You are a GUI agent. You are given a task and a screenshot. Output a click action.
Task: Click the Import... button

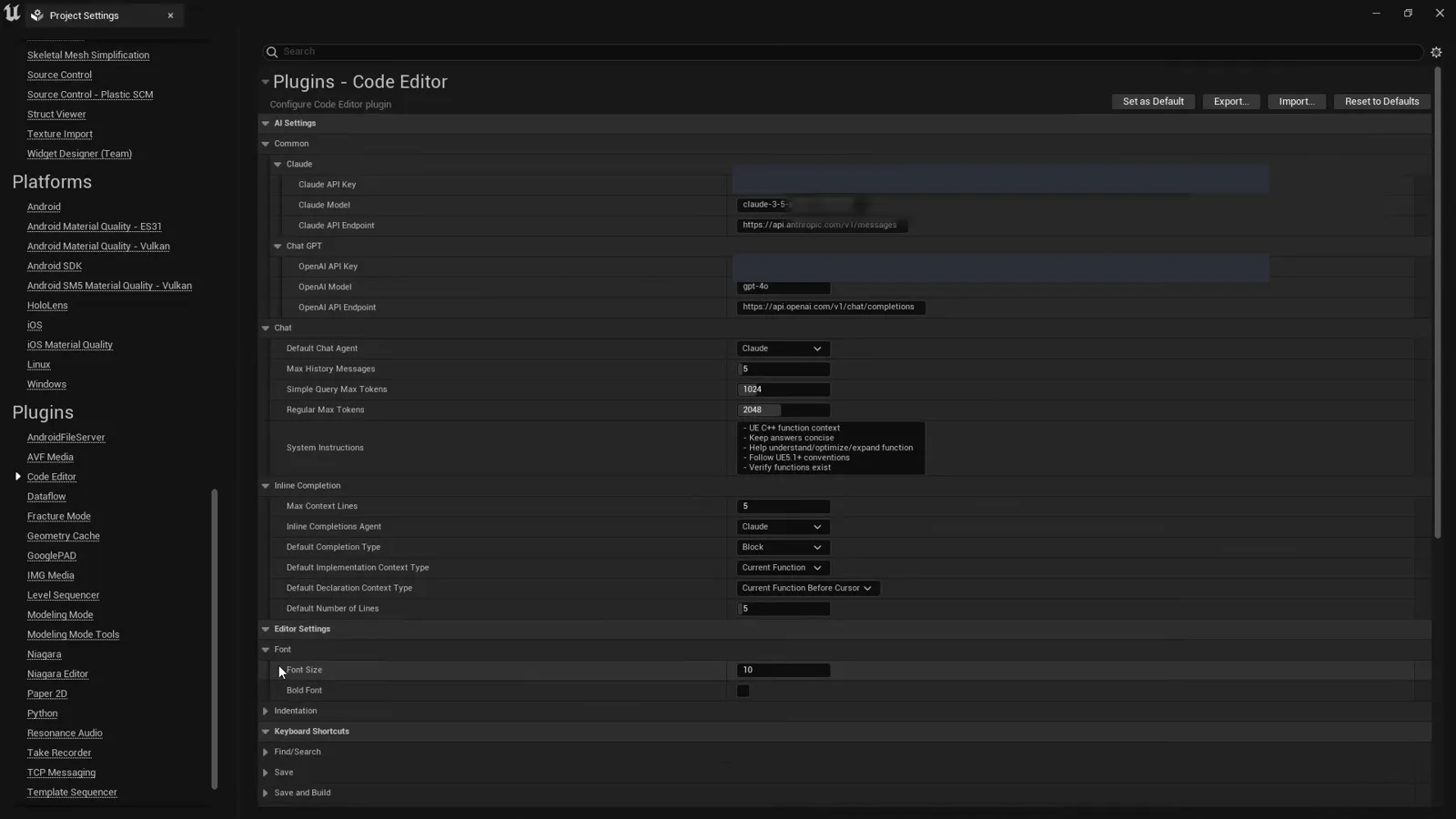pos(1297,102)
